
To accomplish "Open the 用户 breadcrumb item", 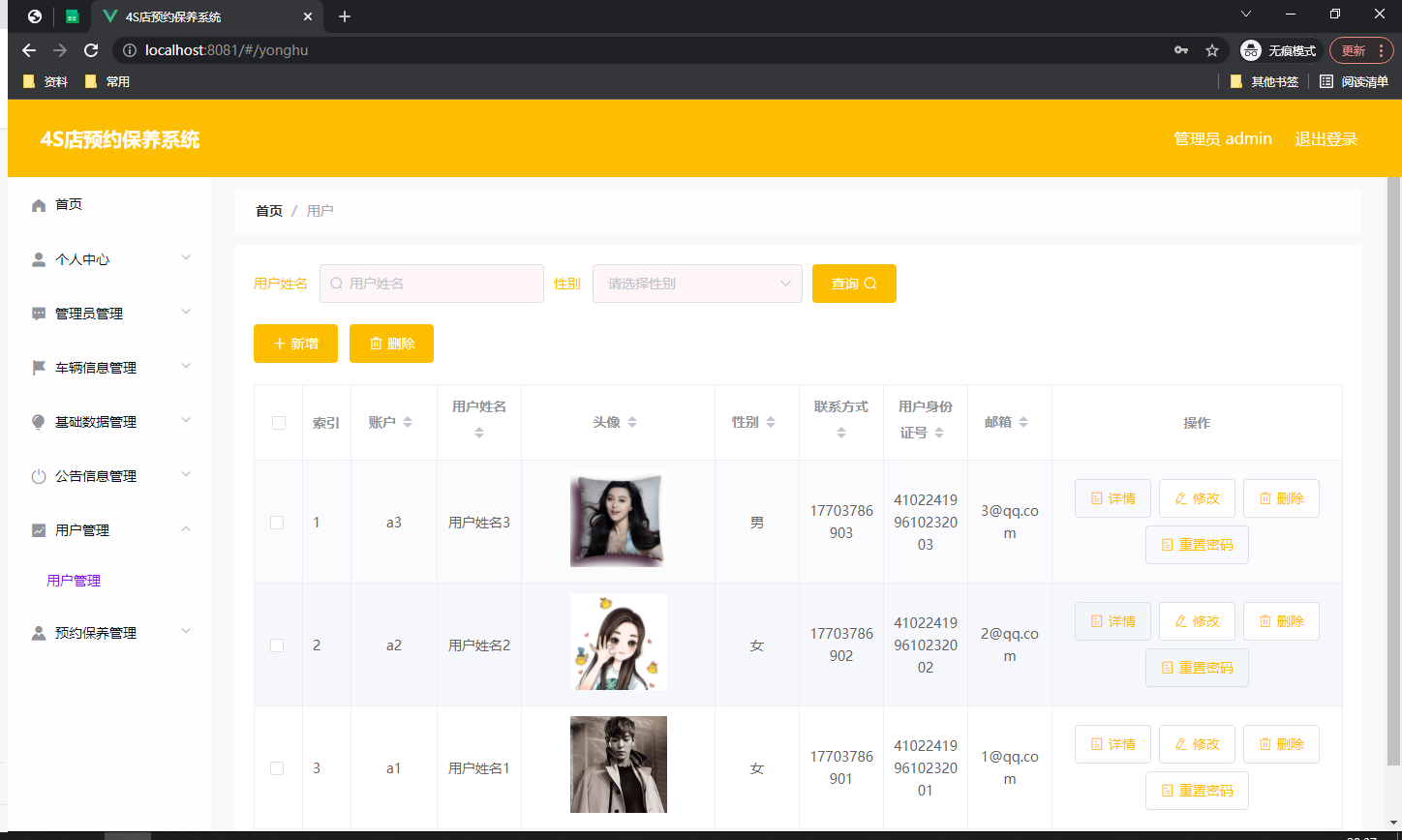I will click(320, 210).
